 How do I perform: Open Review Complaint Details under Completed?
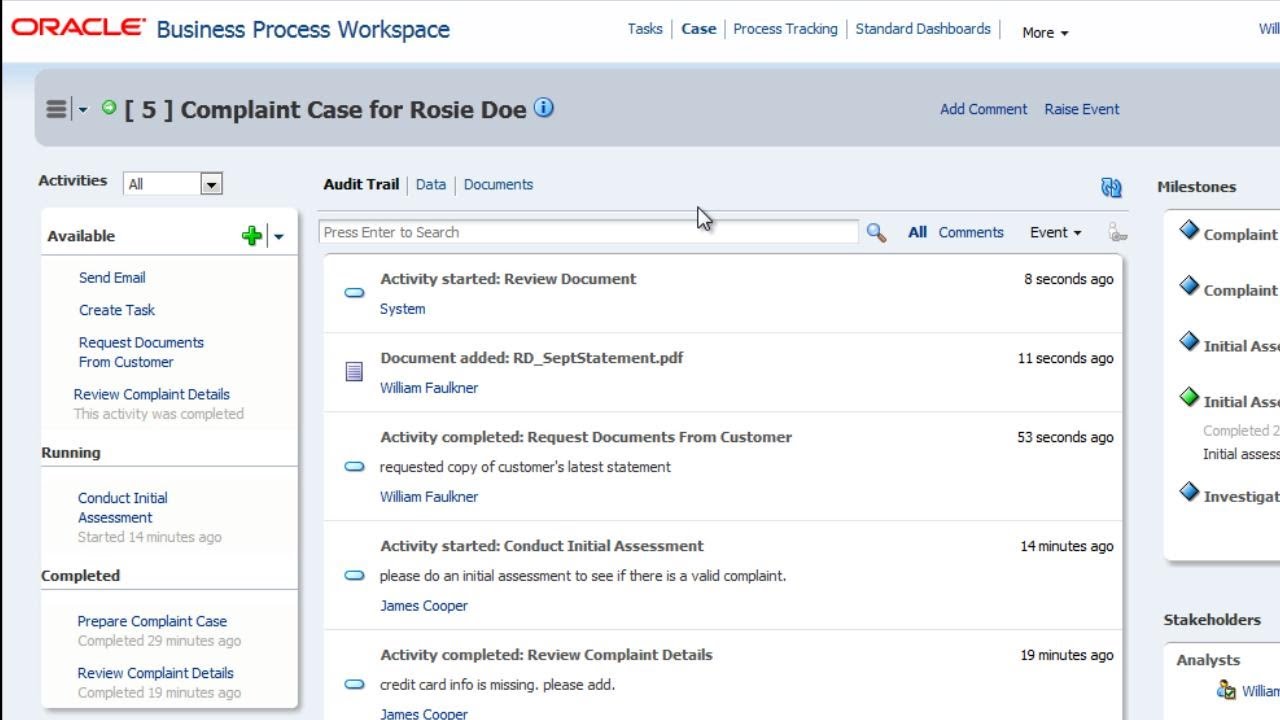click(x=156, y=673)
